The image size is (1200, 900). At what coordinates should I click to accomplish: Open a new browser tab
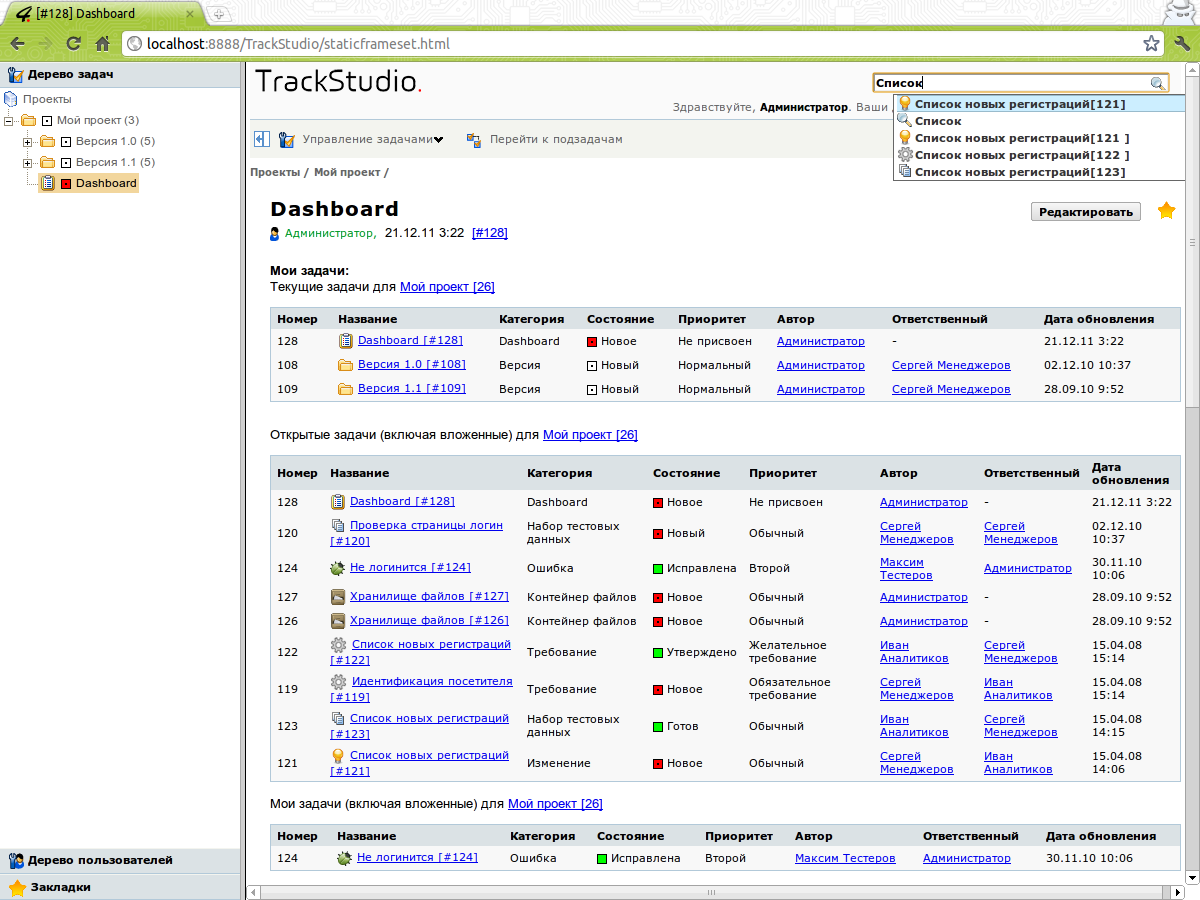[x=219, y=13]
